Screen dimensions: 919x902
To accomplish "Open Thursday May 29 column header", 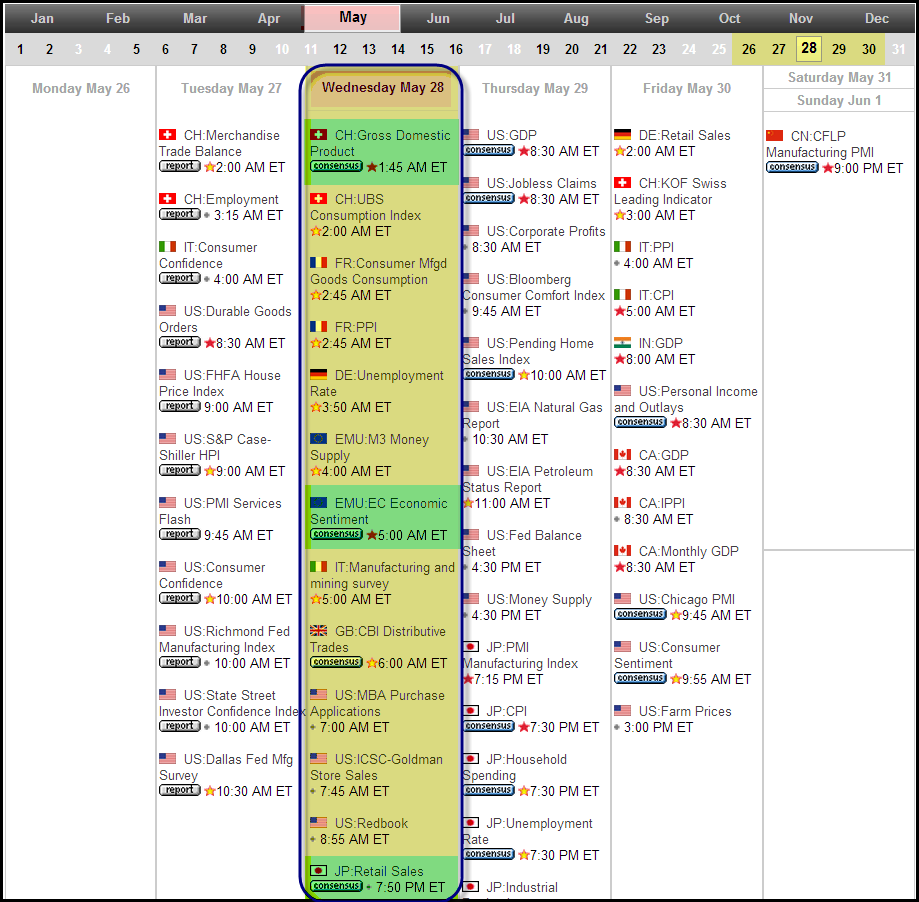I will tap(535, 89).
